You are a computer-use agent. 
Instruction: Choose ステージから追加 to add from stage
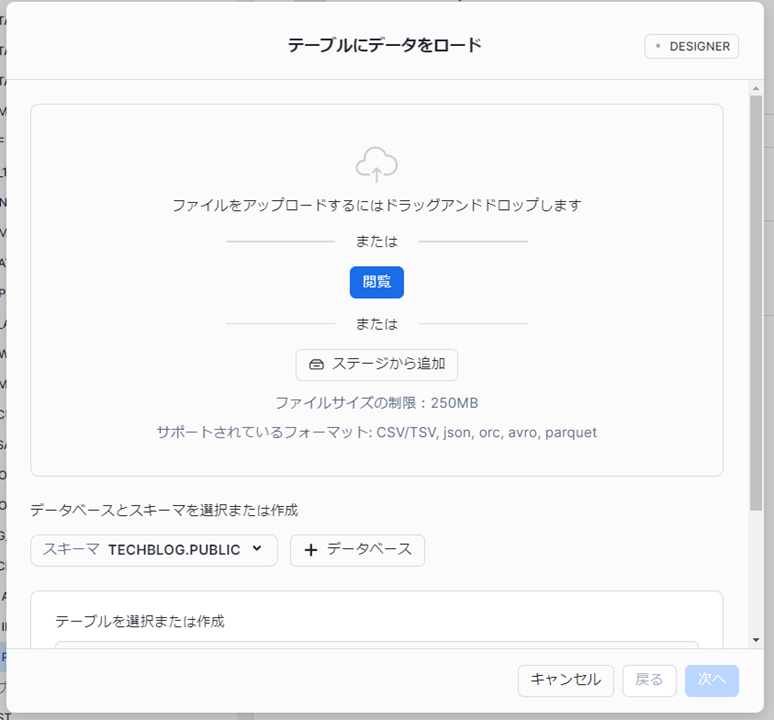(x=377, y=365)
